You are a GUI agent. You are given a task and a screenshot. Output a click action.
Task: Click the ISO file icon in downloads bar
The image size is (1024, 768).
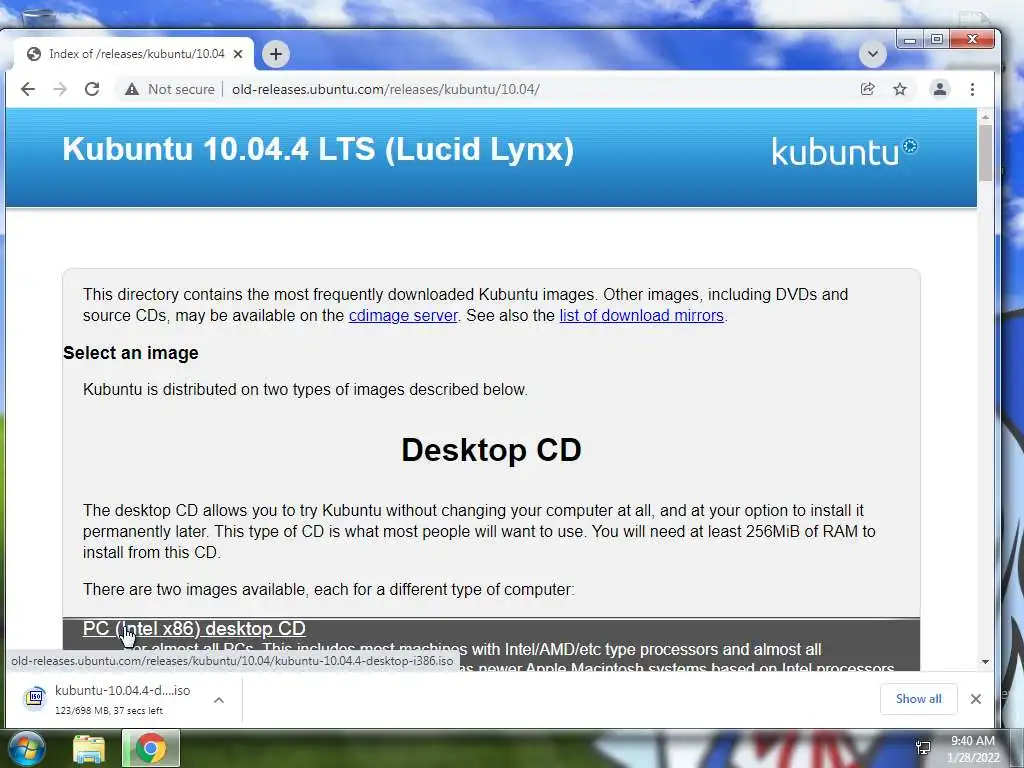[x=35, y=697]
